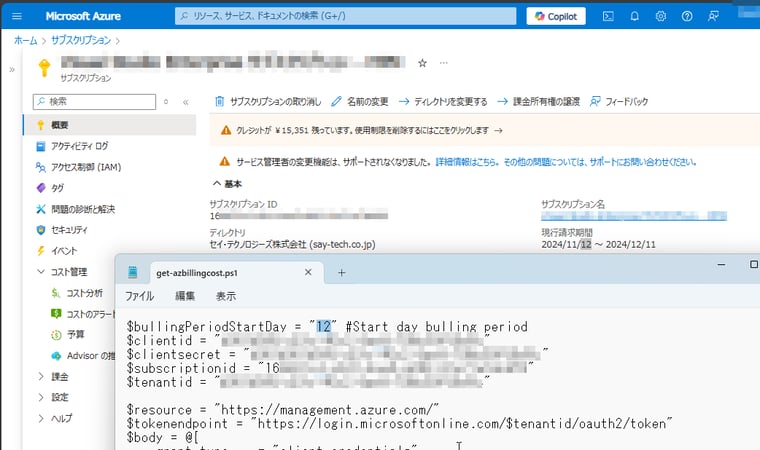Image resolution: width=760 pixels, height=450 pixels.
Task: Click ディレクトリを変更する command
Action: pyautogui.click(x=443, y=101)
